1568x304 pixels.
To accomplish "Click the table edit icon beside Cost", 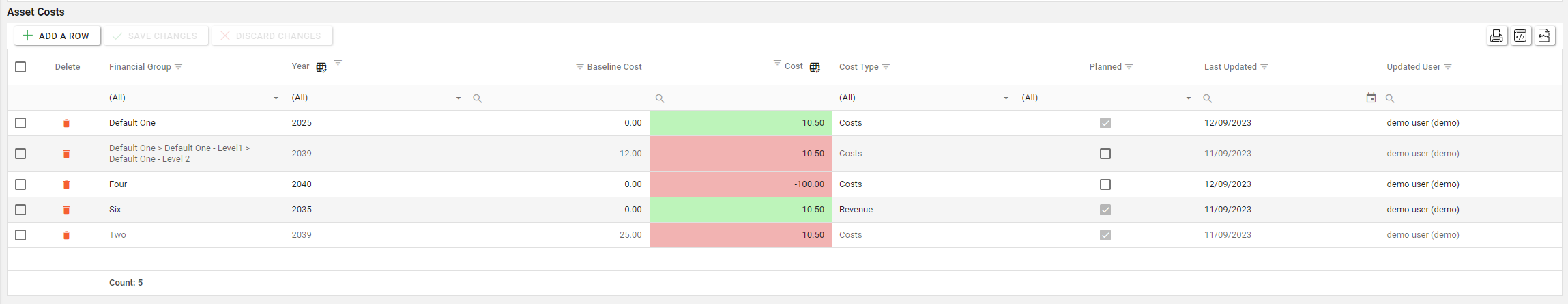I will click(x=815, y=67).
